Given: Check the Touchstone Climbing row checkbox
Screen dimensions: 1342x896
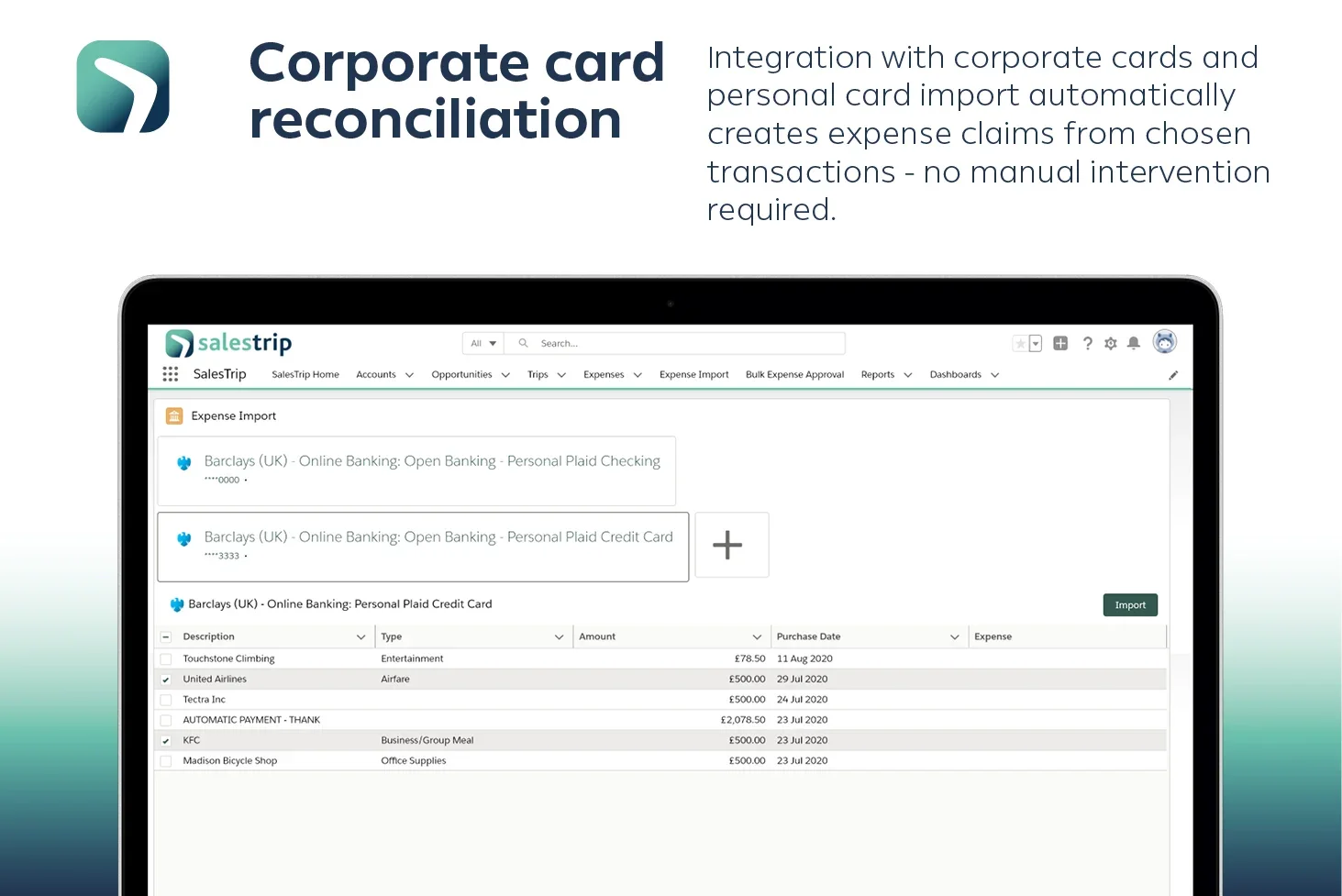Looking at the screenshot, I should [166, 659].
